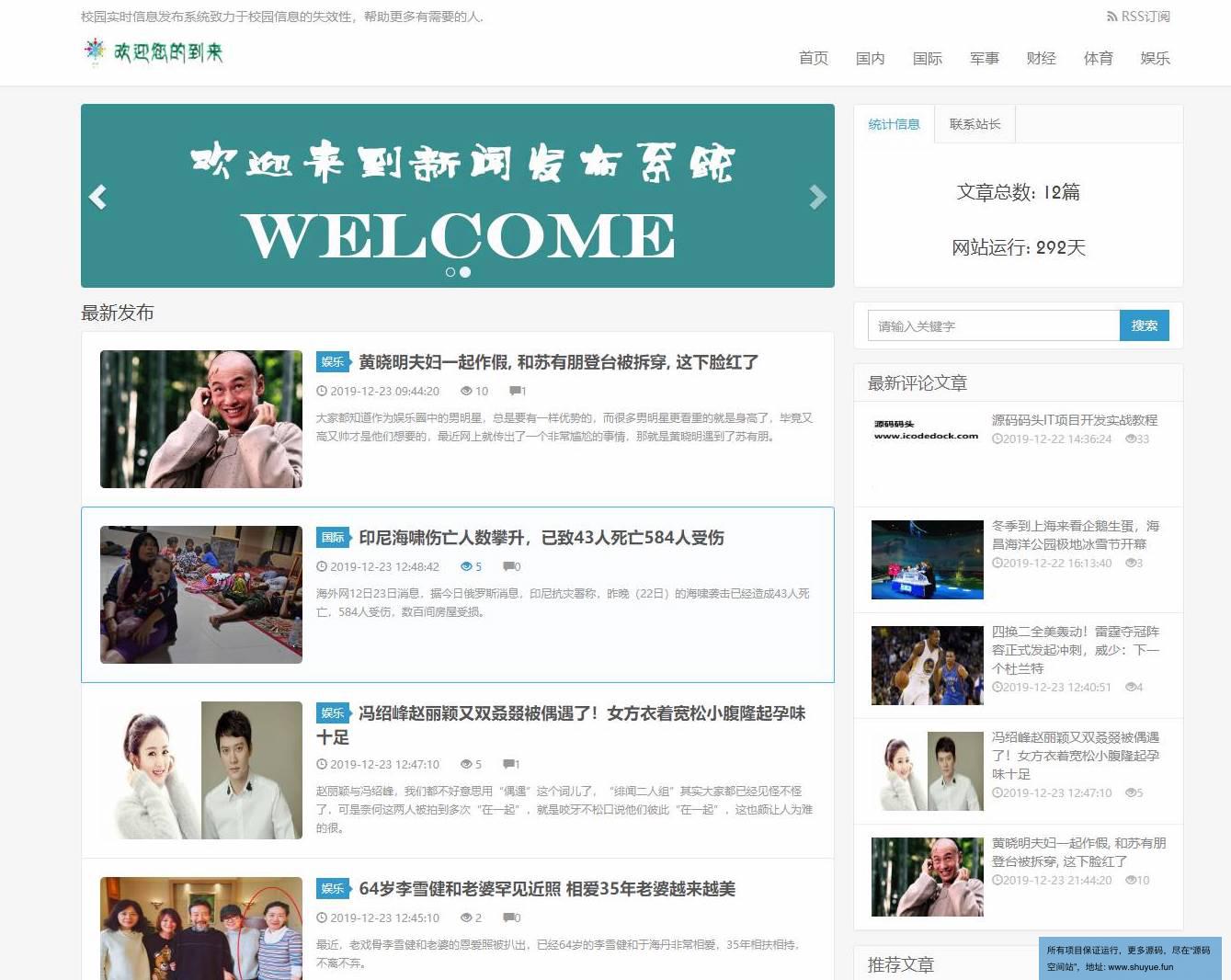The image size is (1231, 980).
Task: Click the 搜索 search button
Action: point(1145,325)
